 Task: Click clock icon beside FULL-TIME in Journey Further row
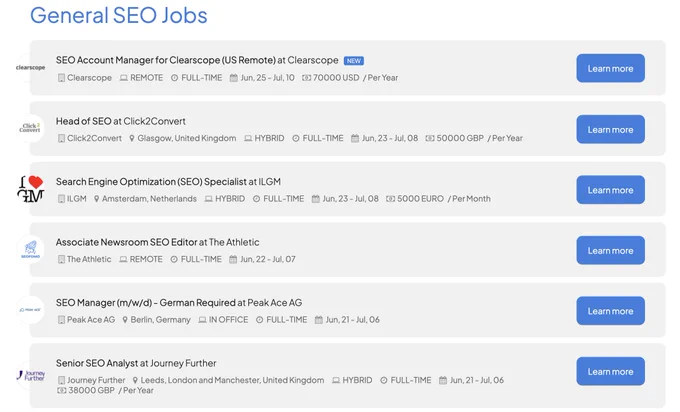tap(384, 380)
